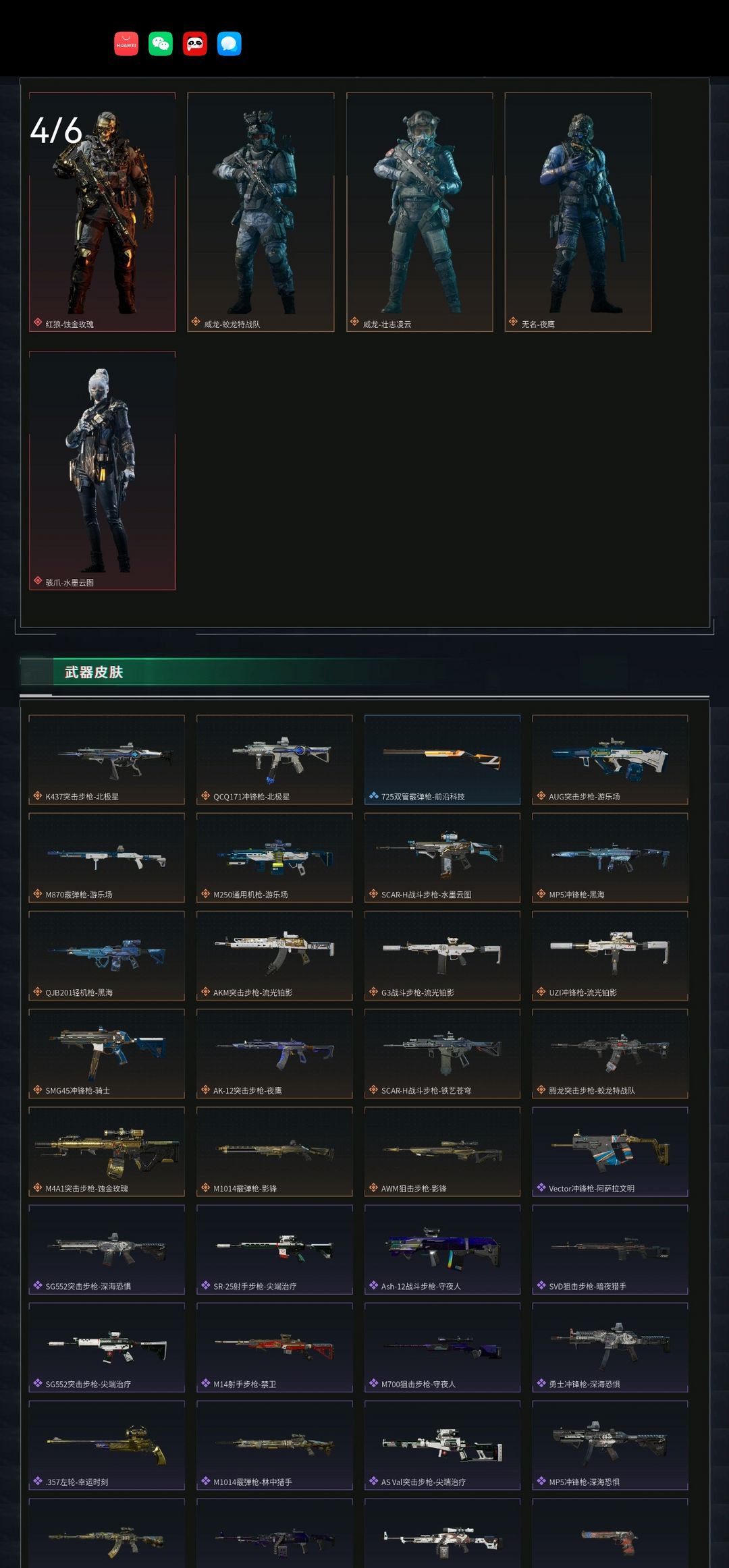The height and width of the screenshot is (1568, 729).
Task: Open the 武器皮肤 section header
Action: 94,672
